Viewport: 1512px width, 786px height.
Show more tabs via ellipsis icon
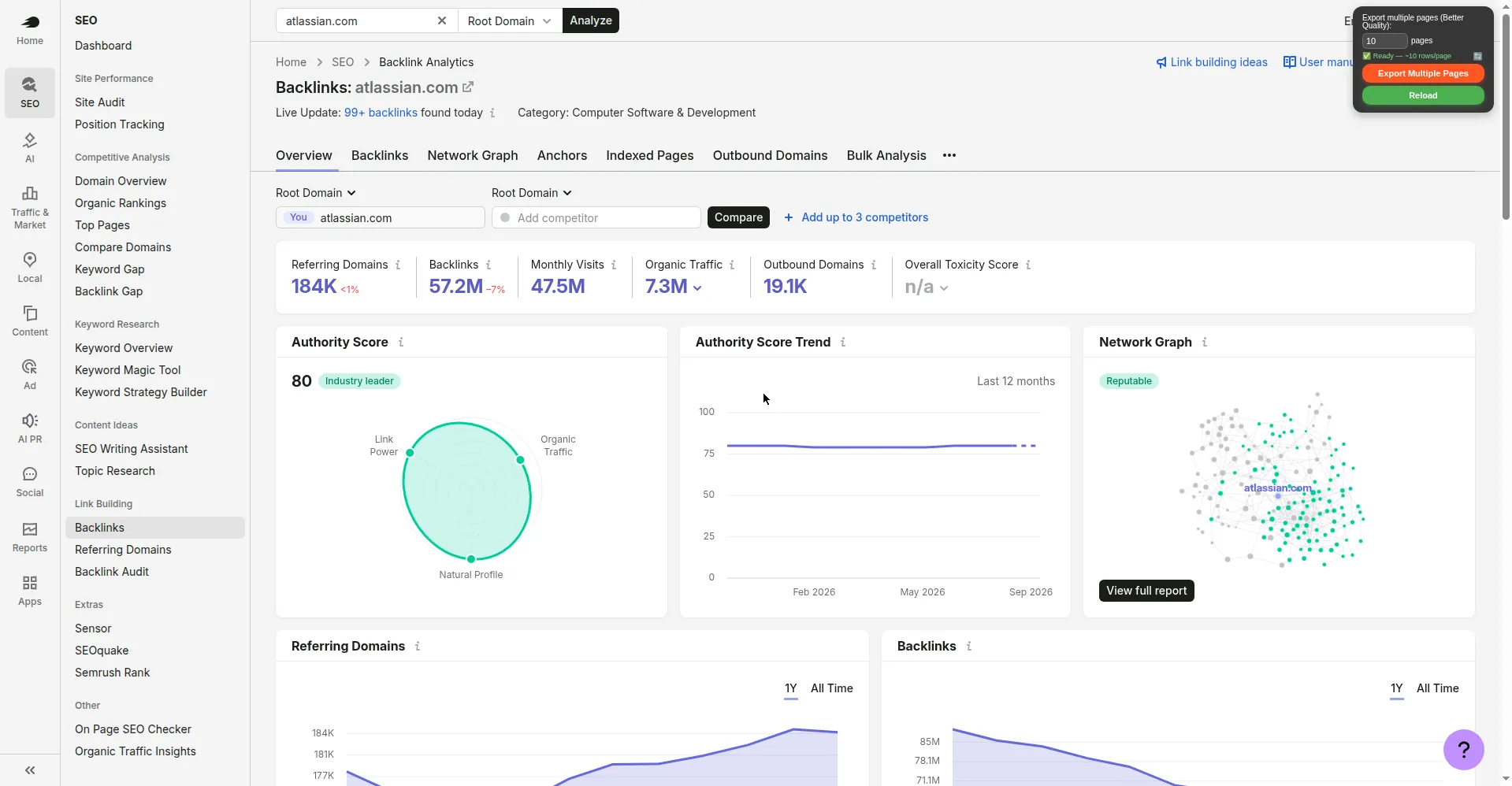click(949, 155)
